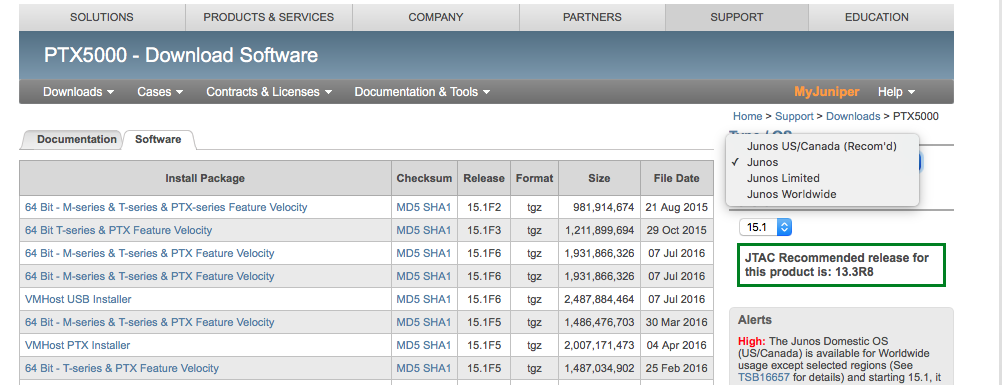The height and width of the screenshot is (385, 1002).
Task: Open MD5 checksum for VMHost PTX Installer
Action: pos(408,345)
